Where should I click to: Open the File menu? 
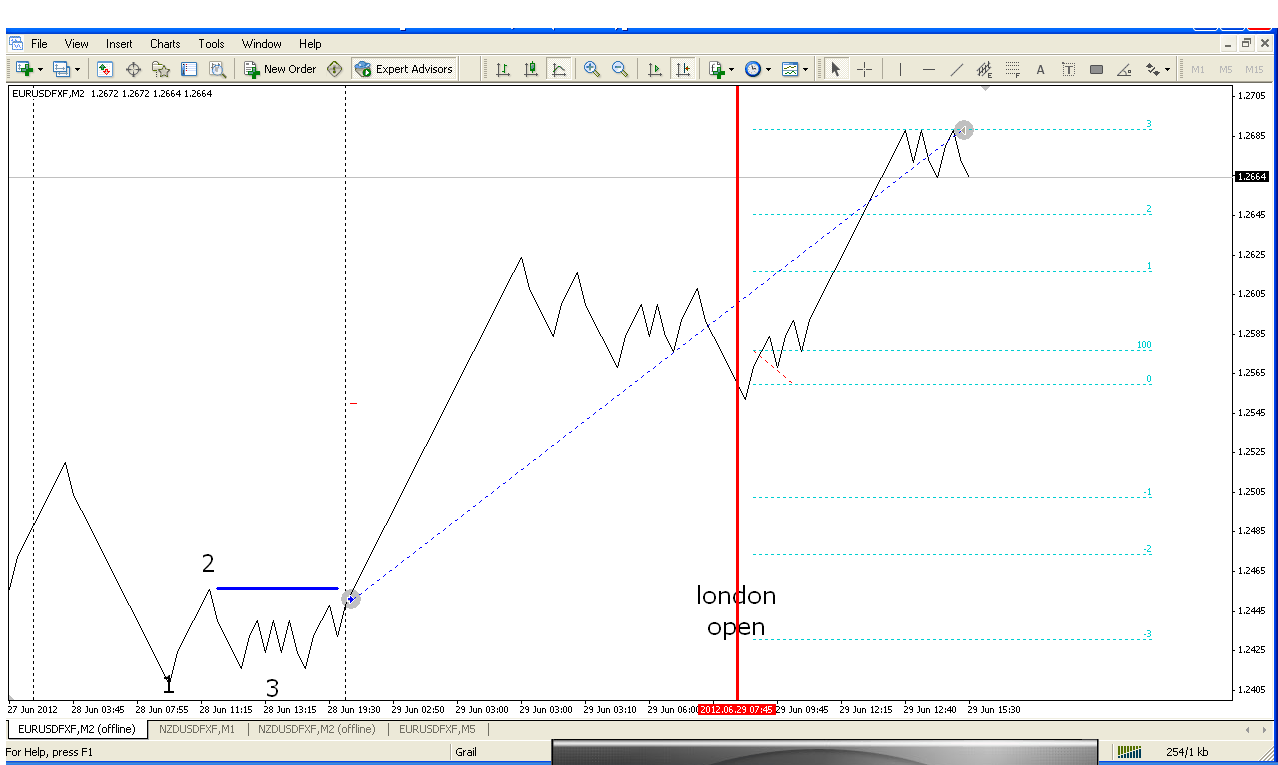pyautogui.click(x=39, y=44)
